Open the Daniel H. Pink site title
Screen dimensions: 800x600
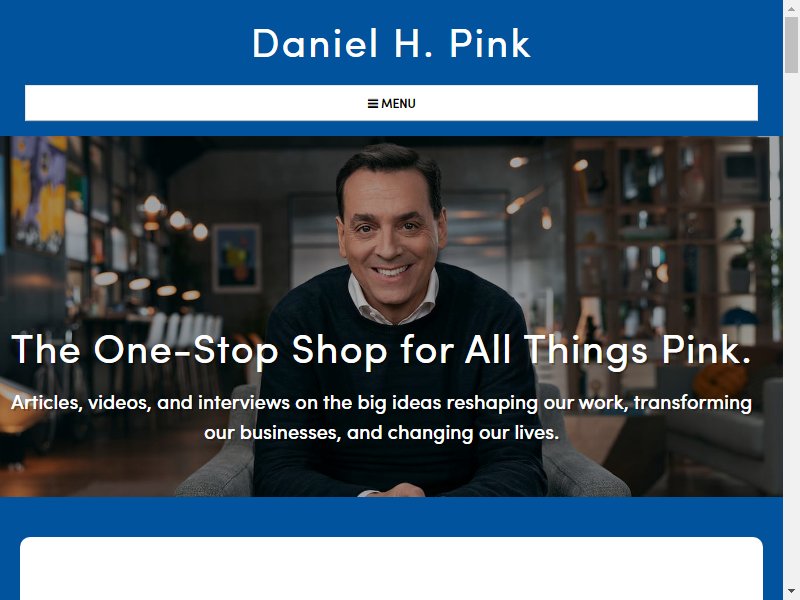tap(391, 43)
